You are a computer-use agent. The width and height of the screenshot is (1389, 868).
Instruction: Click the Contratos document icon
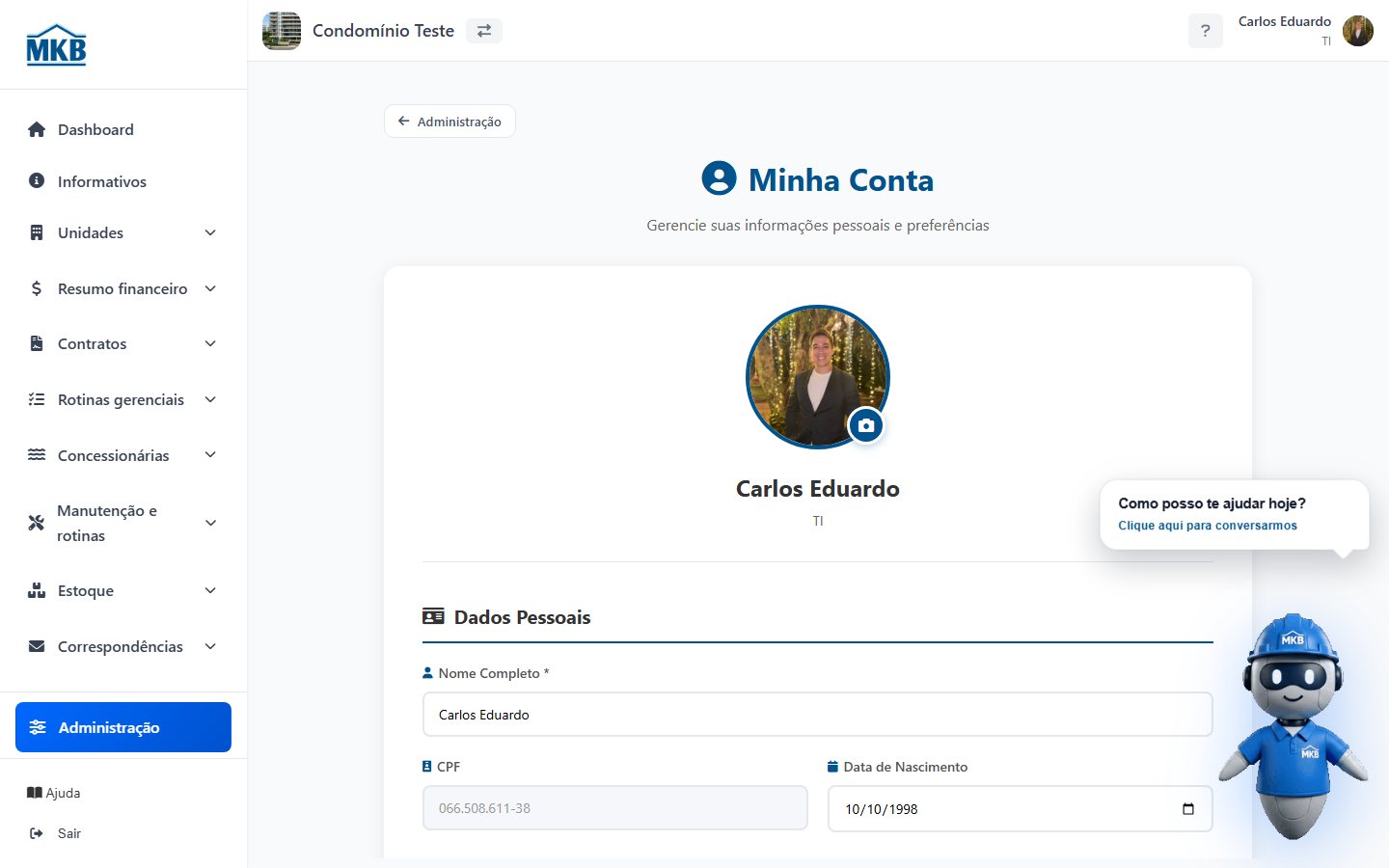(x=37, y=343)
